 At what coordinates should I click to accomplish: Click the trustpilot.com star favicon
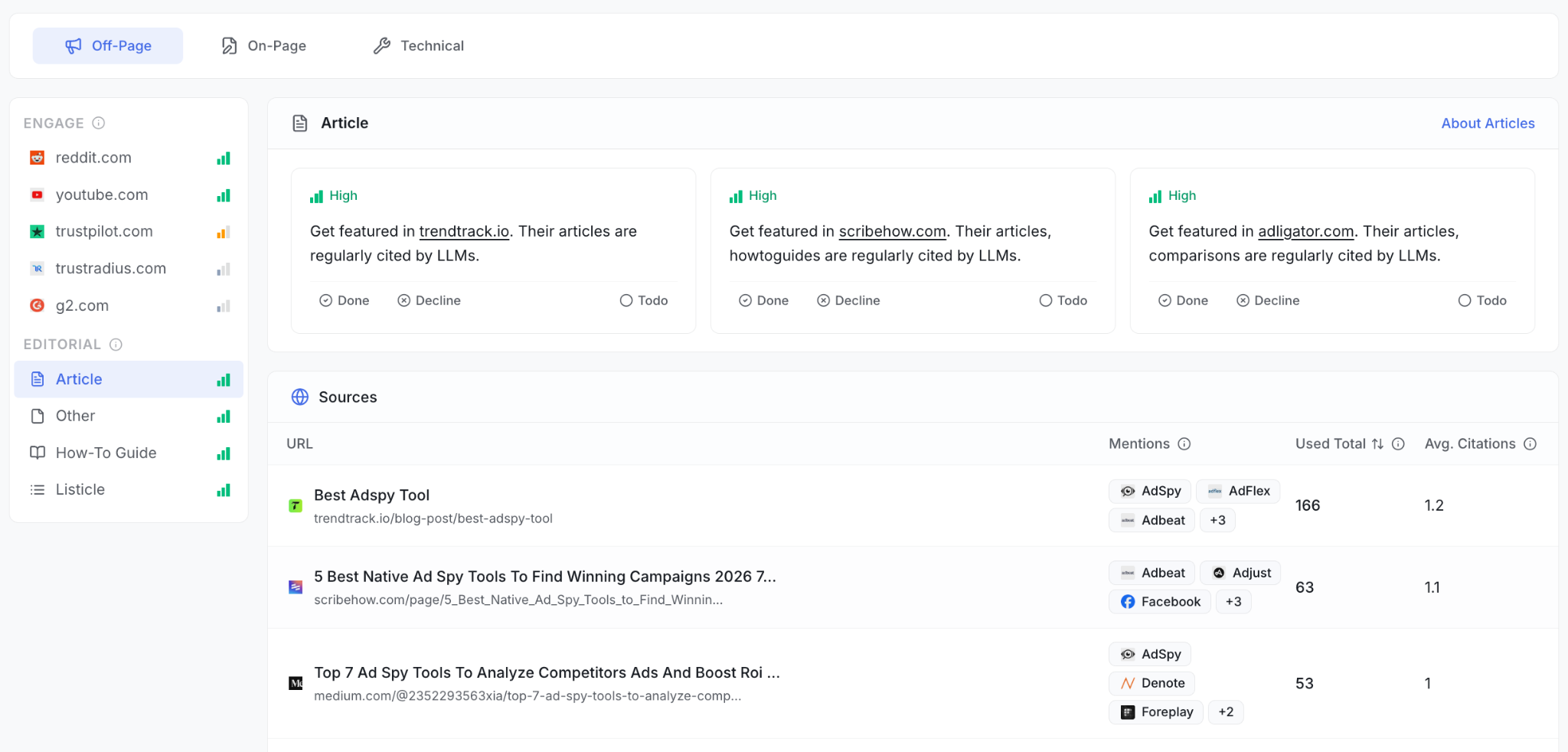(x=37, y=231)
